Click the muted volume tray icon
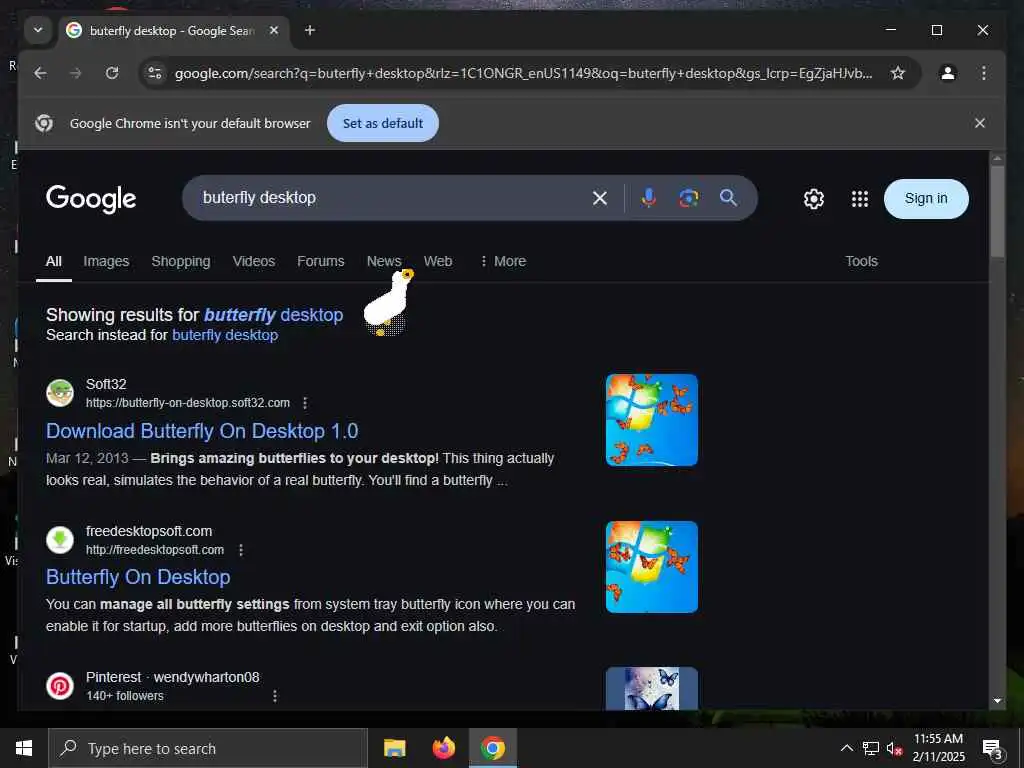The width and height of the screenshot is (1024, 768). coord(894,748)
